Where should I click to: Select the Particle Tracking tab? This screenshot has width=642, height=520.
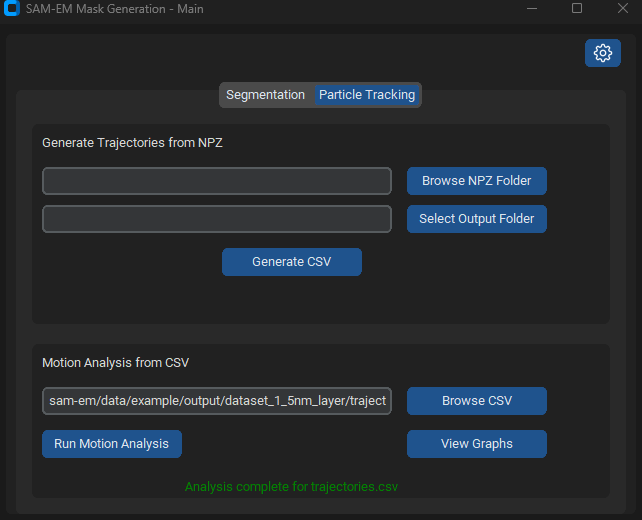tap(367, 95)
